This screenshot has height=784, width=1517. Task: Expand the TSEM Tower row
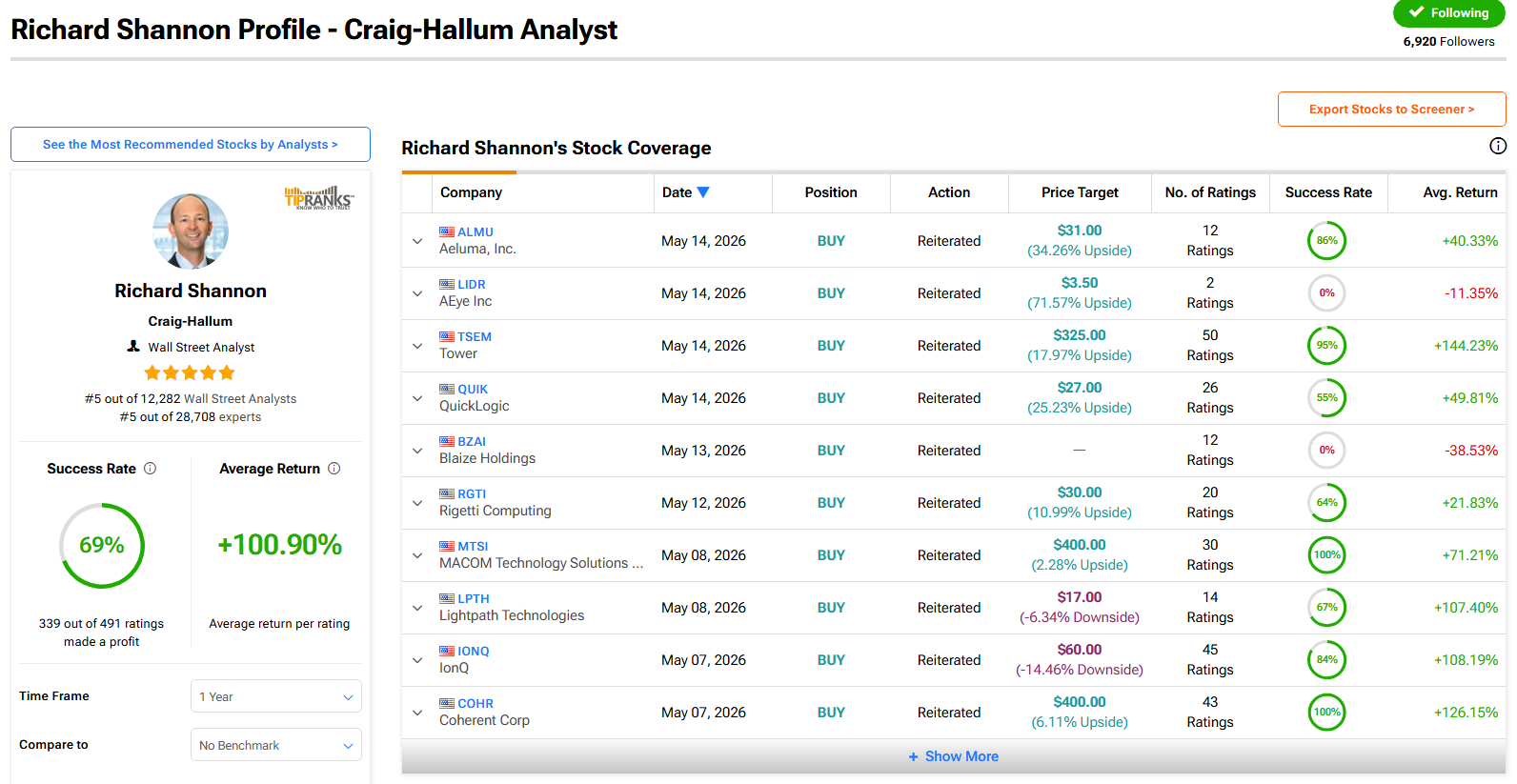[x=417, y=346]
